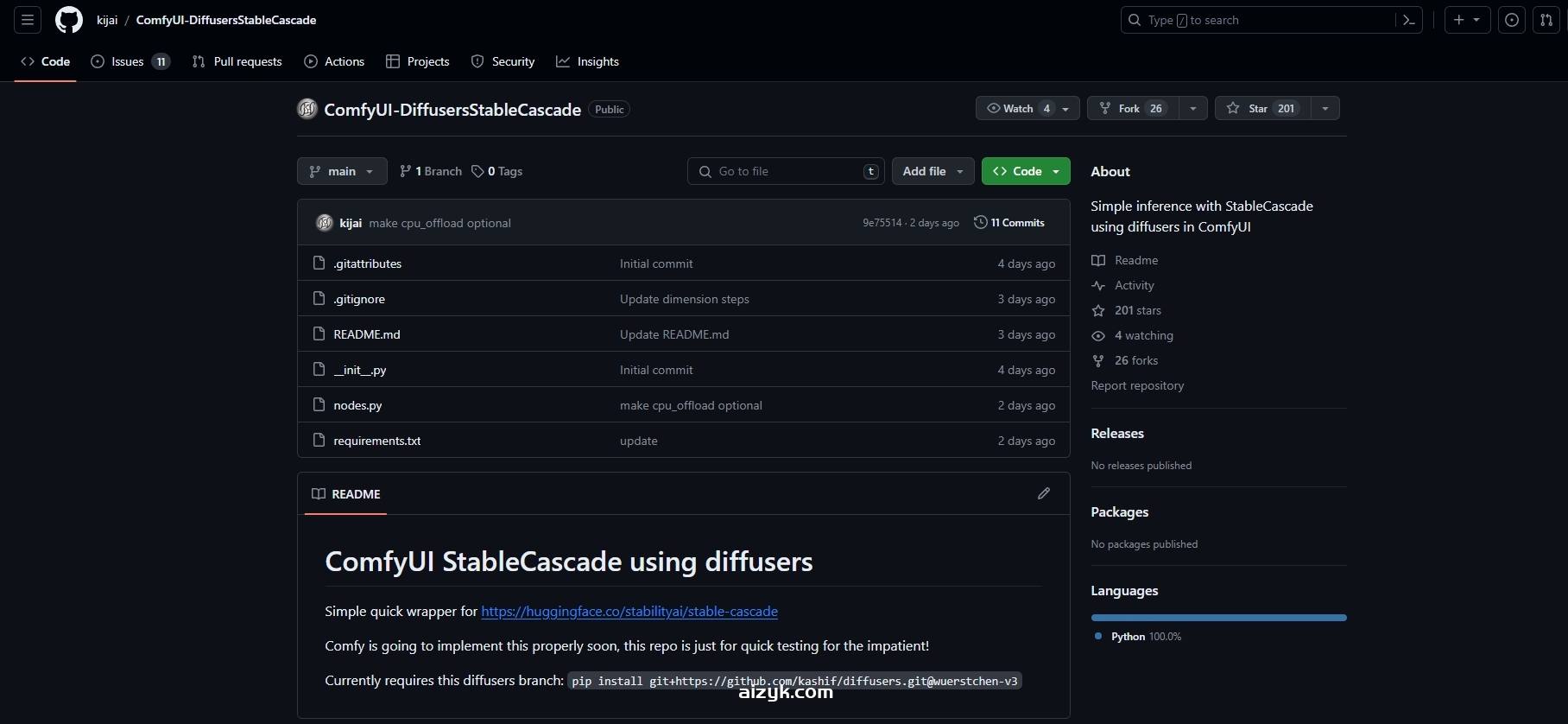Switch to the Issues tab
Viewport: 1568px width, 724px height.
pos(130,61)
